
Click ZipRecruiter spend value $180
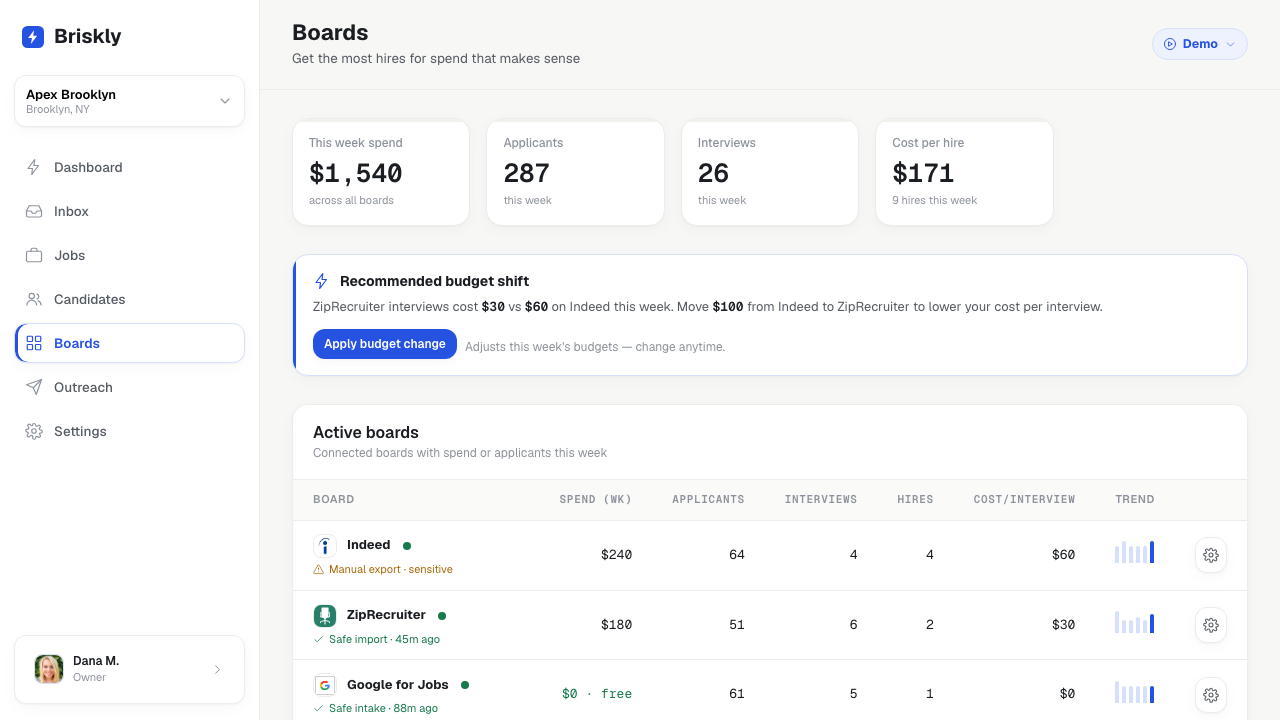point(616,625)
